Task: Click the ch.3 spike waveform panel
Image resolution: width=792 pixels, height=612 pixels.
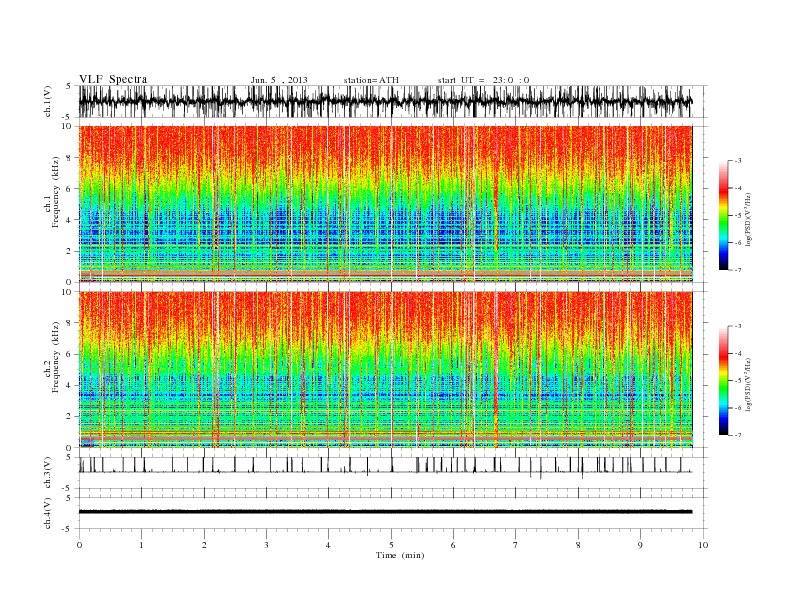Action: point(393,472)
